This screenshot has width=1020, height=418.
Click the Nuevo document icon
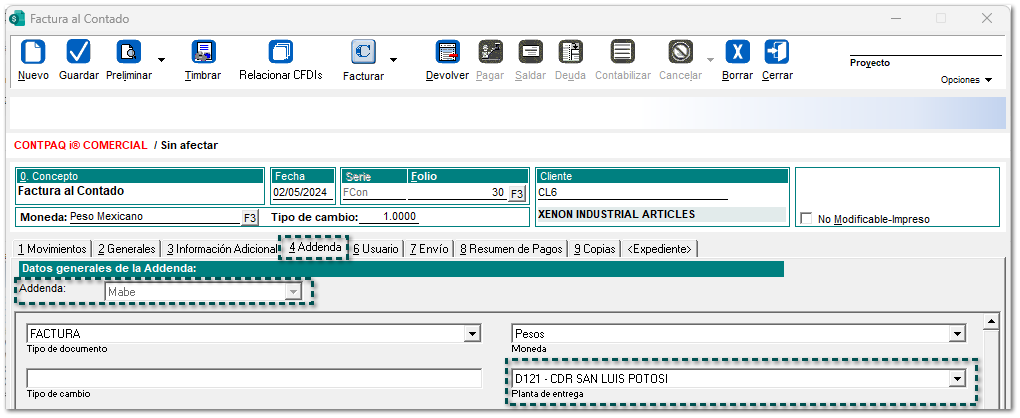pos(33,53)
